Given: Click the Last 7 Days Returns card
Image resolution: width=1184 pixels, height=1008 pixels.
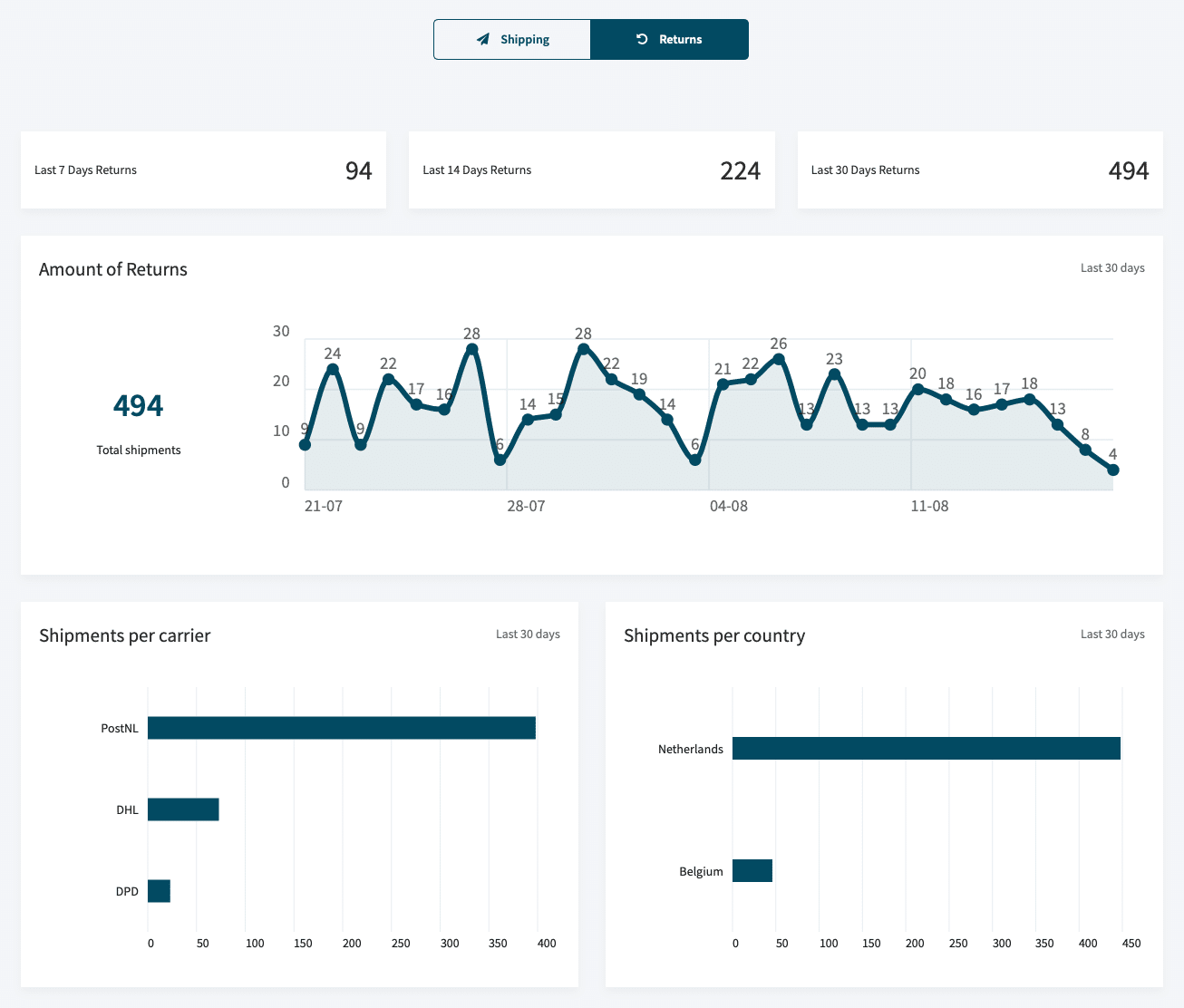Looking at the screenshot, I should click(x=203, y=170).
